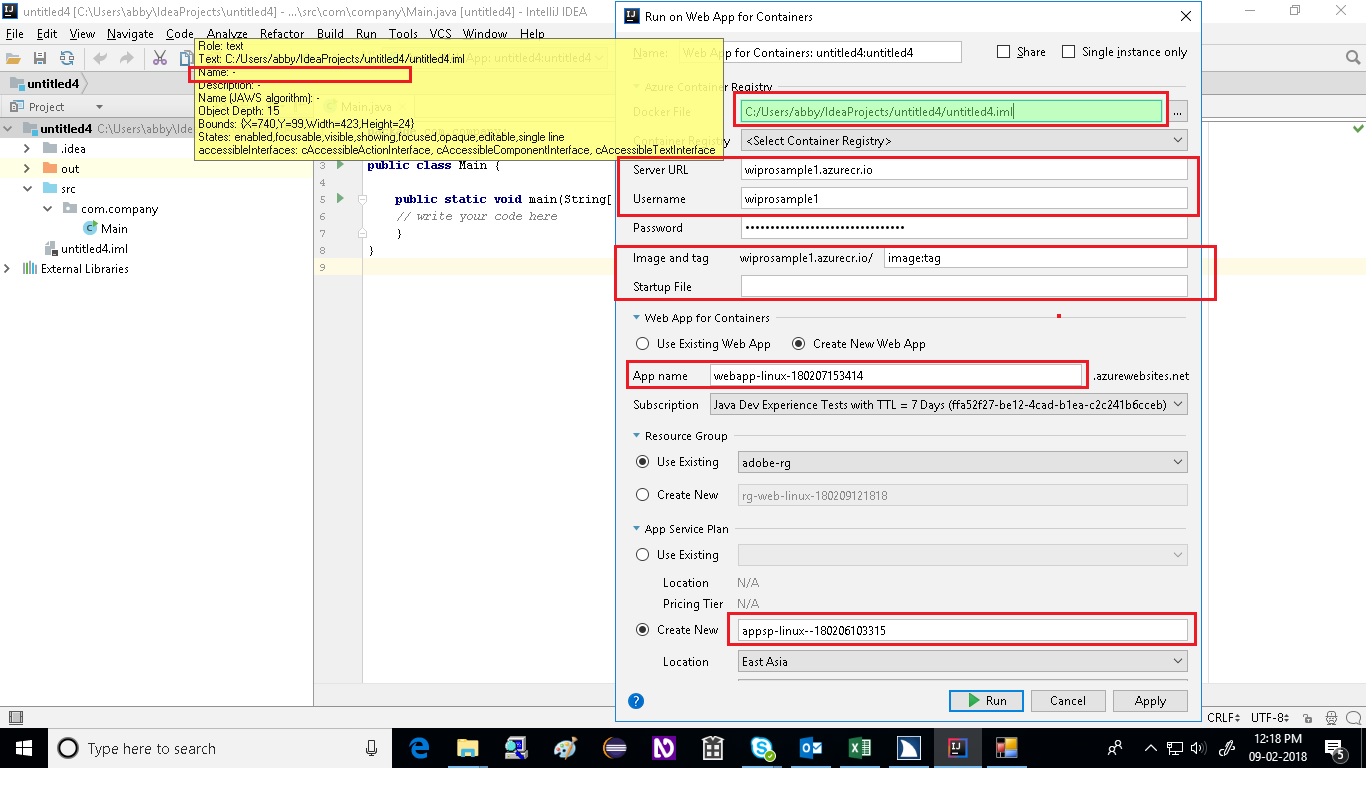The width and height of the screenshot is (1372, 804).
Task: Open the Build menu
Action: [x=330, y=33]
